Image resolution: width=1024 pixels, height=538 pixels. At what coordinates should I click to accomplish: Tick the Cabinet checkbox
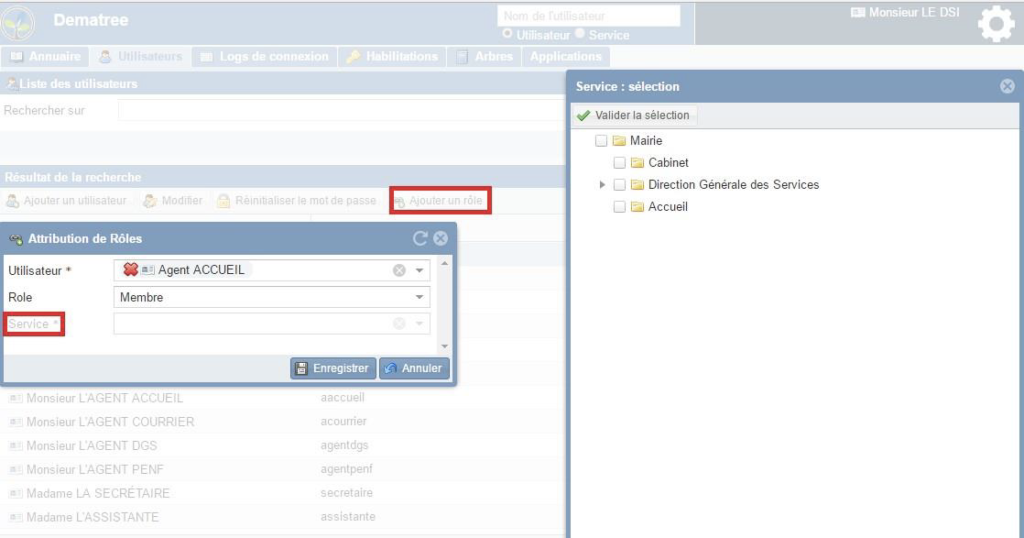pos(619,163)
